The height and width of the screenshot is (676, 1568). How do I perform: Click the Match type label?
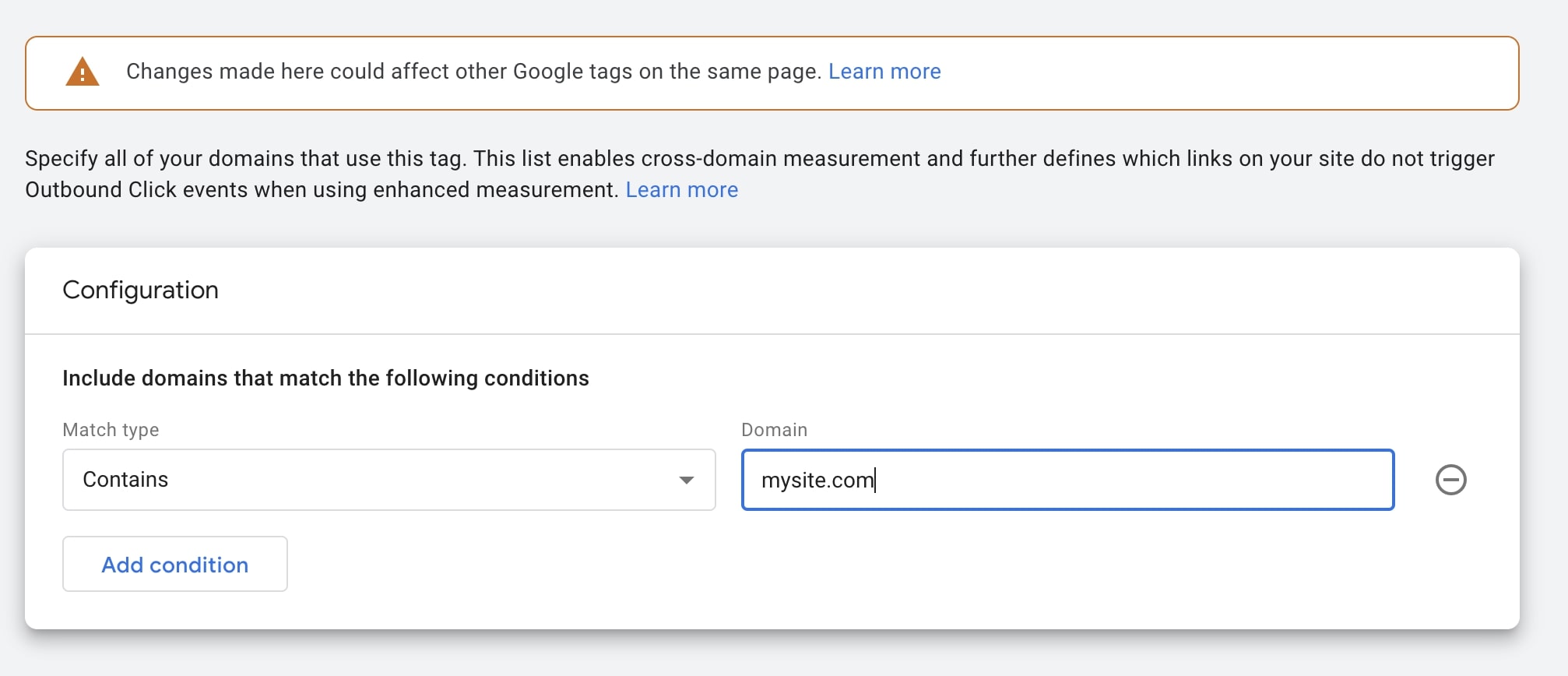[x=111, y=430]
